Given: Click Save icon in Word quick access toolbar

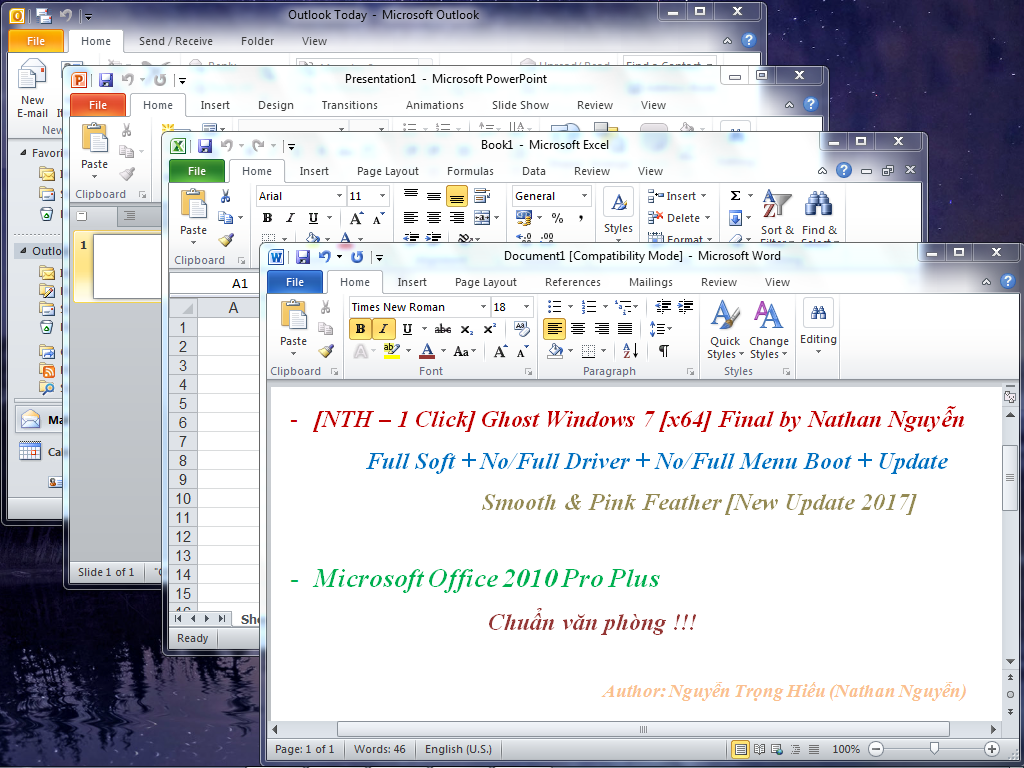Looking at the screenshot, I should coord(302,257).
